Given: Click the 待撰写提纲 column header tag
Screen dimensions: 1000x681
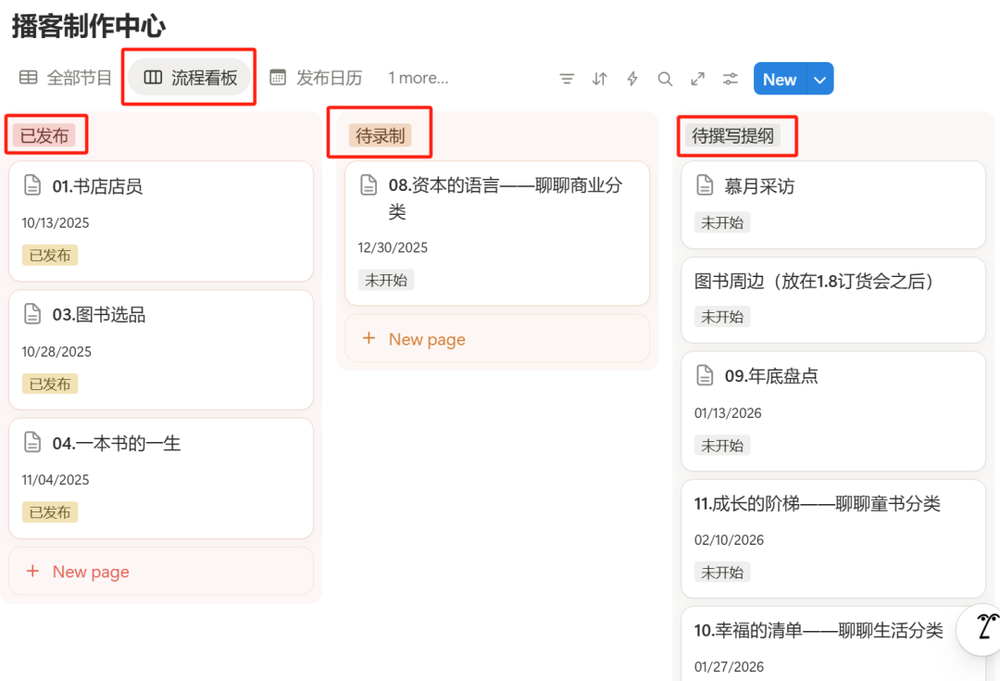Looking at the screenshot, I should [733, 136].
